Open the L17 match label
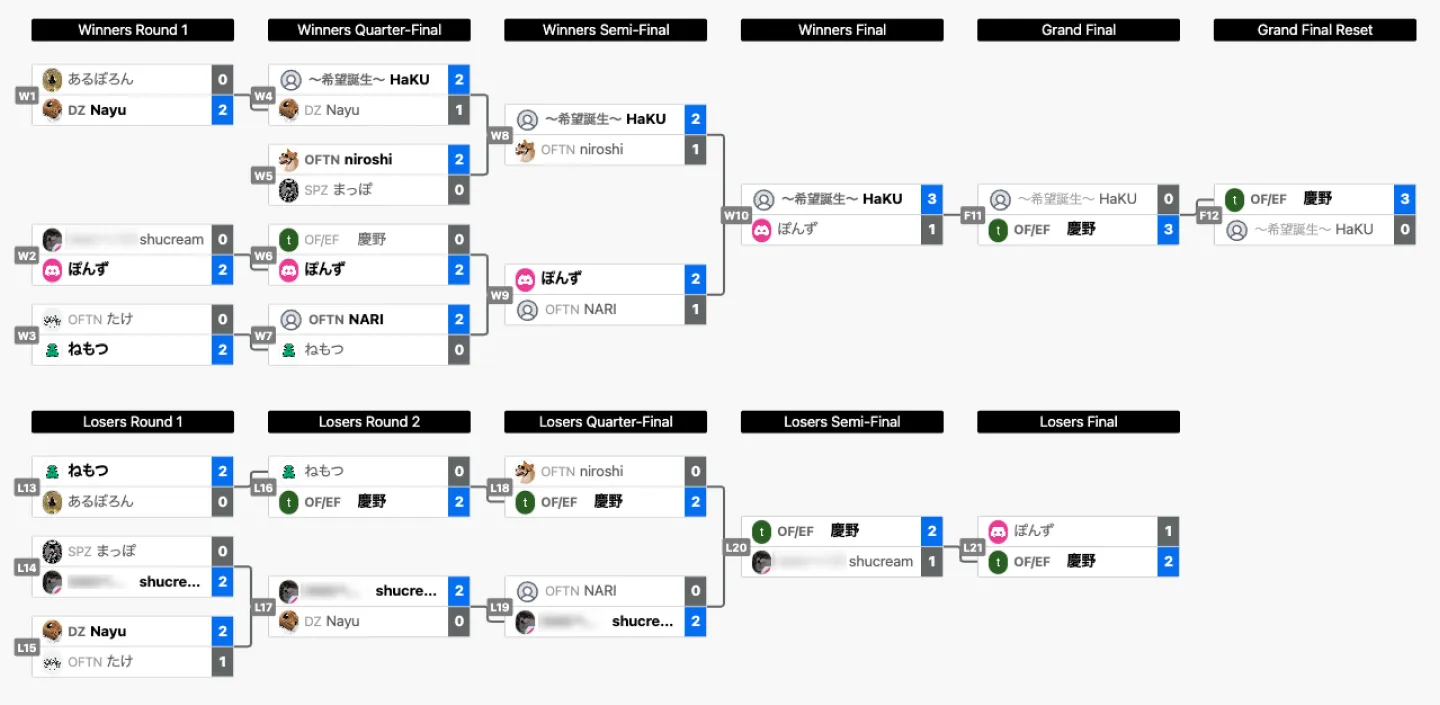 coord(263,607)
